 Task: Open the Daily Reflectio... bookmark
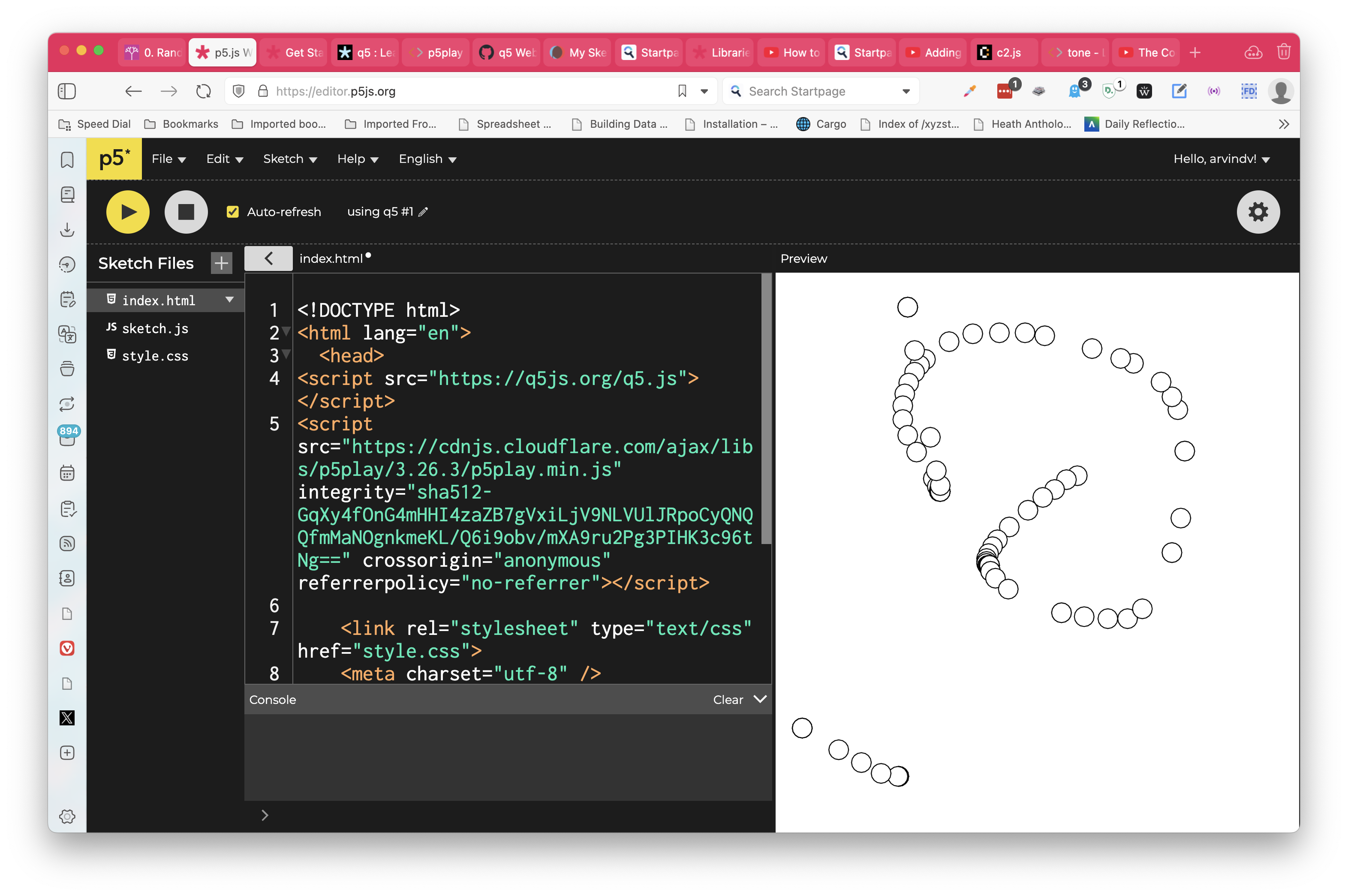click(x=1134, y=124)
